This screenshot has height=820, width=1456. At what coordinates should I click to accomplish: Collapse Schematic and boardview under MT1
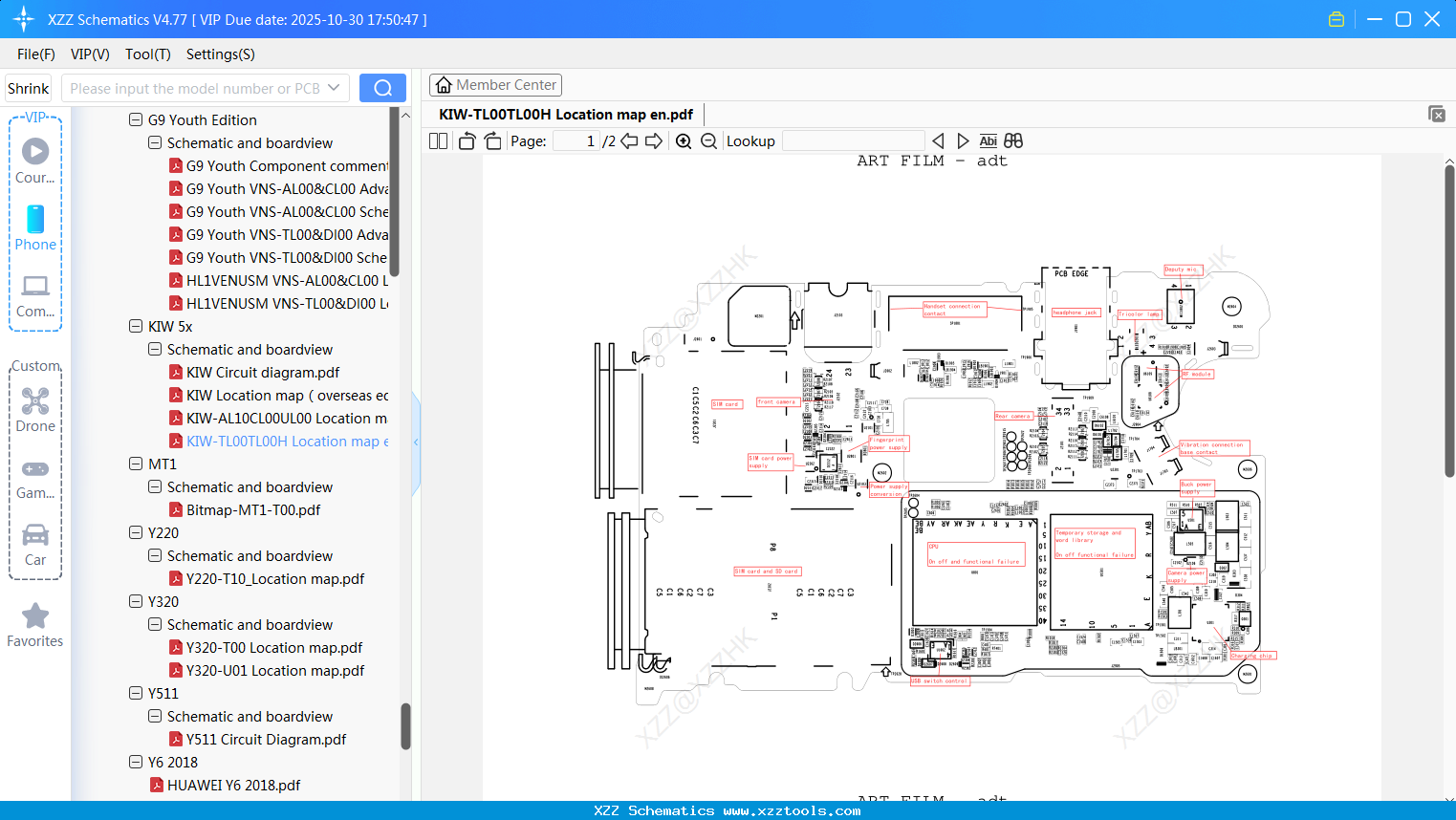point(155,487)
